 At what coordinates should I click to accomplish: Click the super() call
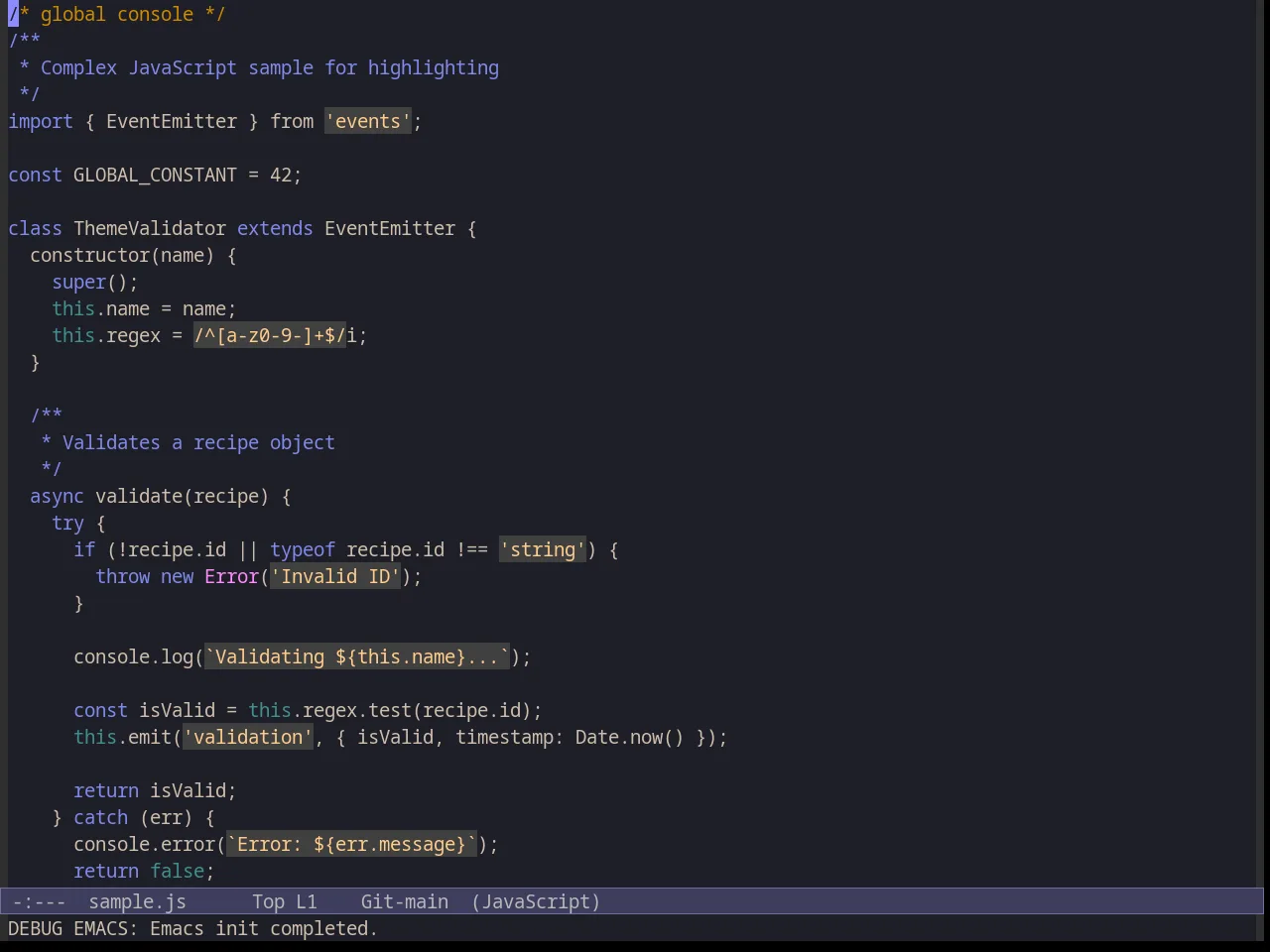pyautogui.click(x=90, y=282)
